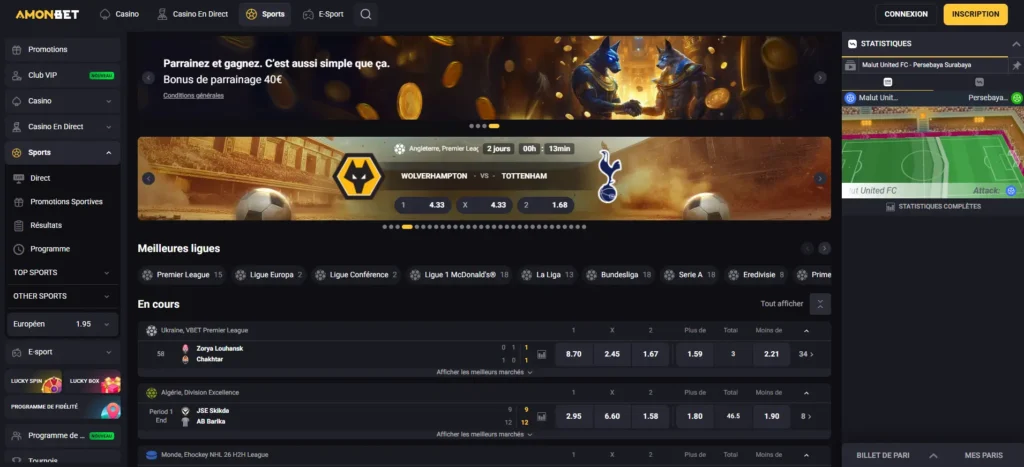Image resolution: width=1024 pixels, height=467 pixels.
Task: Filter by La Liga chip
Action: coord(547,275)
